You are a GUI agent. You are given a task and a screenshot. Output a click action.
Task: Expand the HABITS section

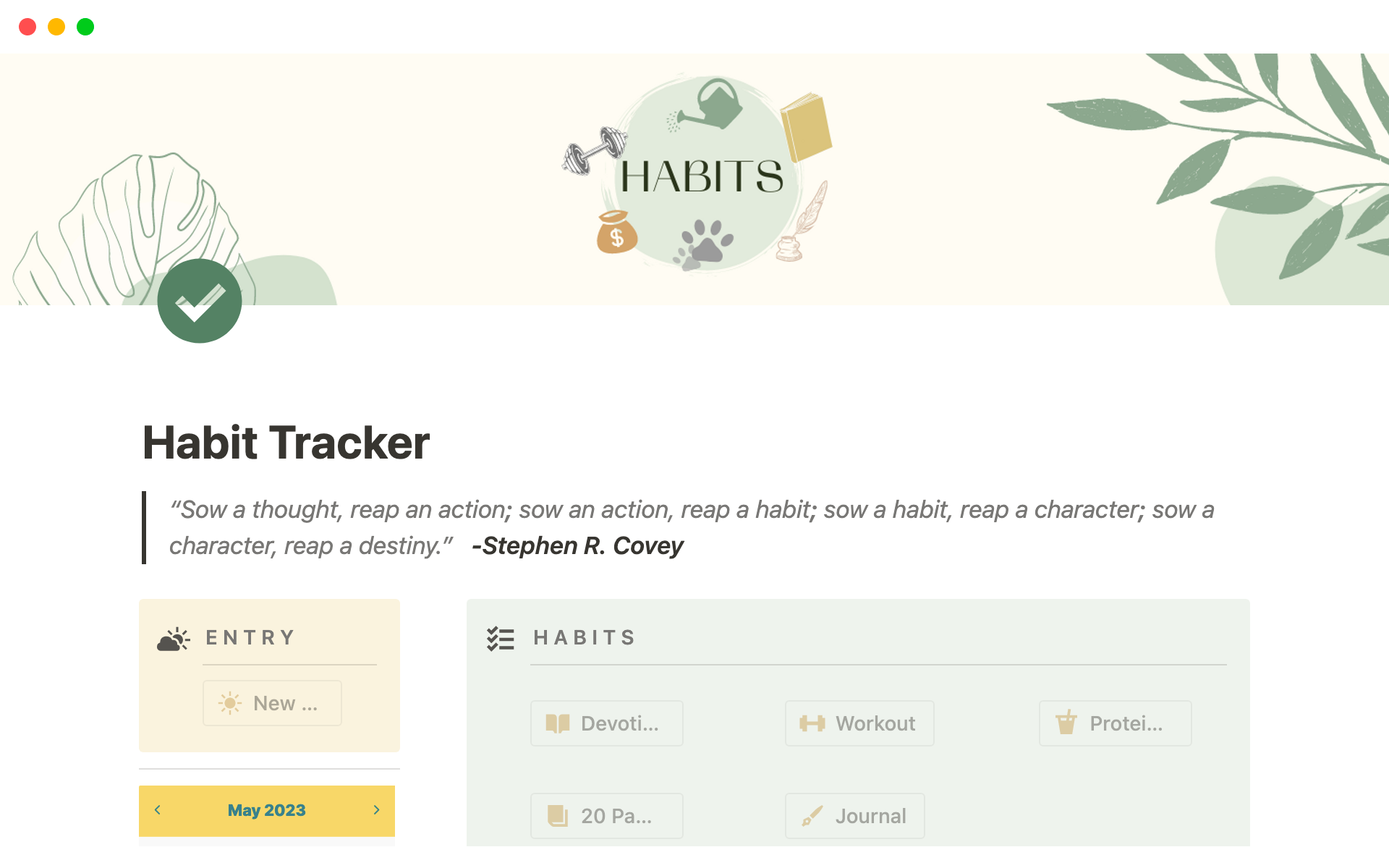point(585,636)
